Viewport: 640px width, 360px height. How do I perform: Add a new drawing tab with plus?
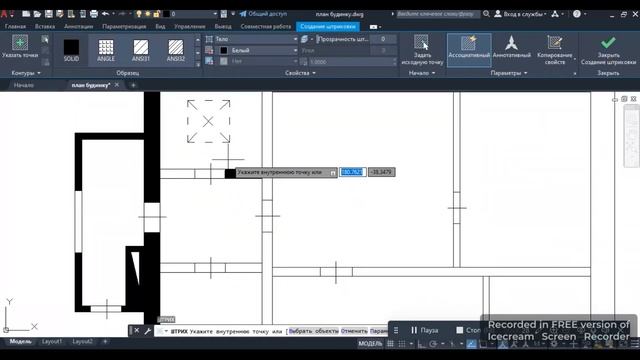(133, 85)
